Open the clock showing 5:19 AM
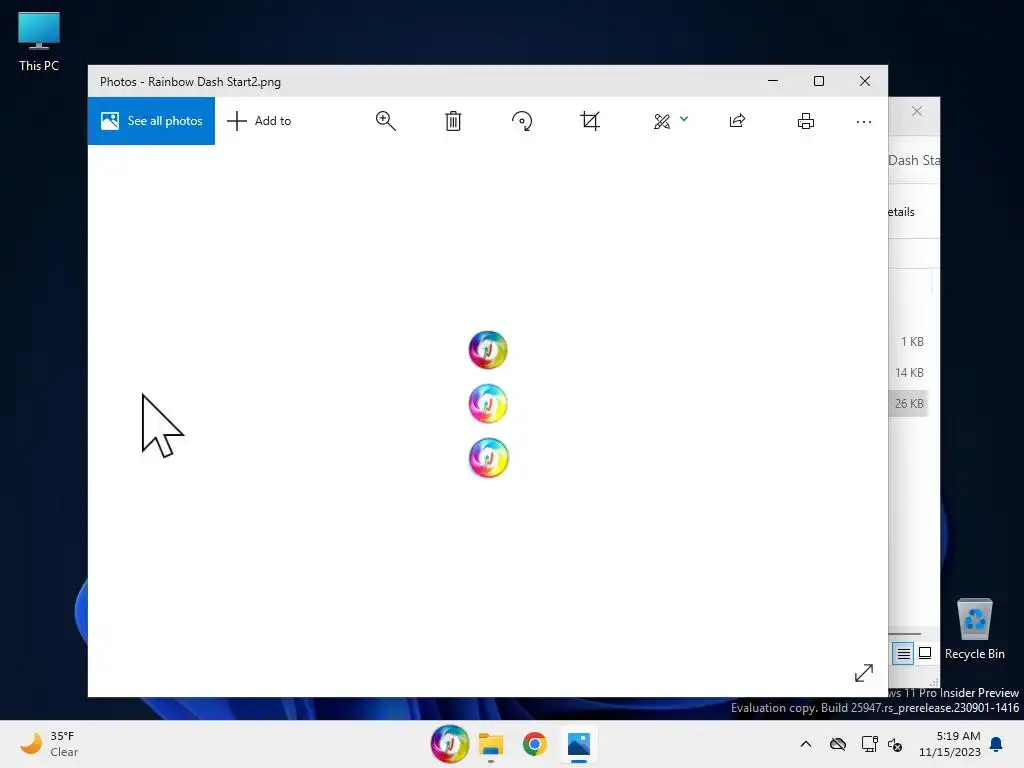 point(949,744)
